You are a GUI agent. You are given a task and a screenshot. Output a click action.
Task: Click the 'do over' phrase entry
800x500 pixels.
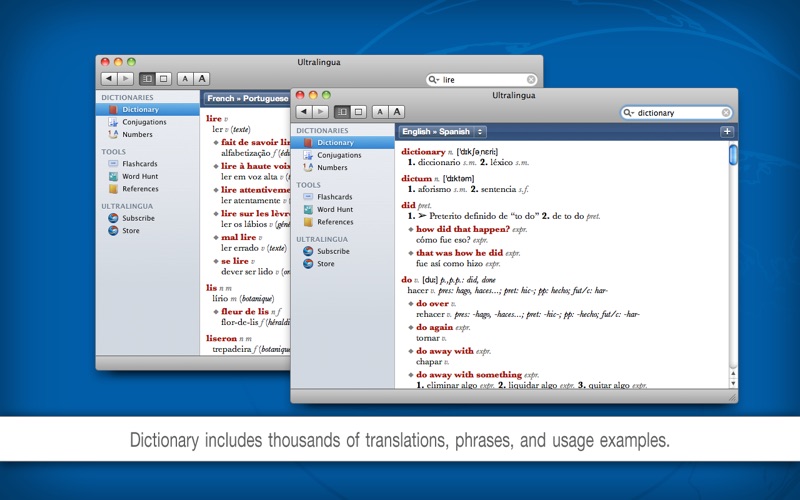coord(432,304)
